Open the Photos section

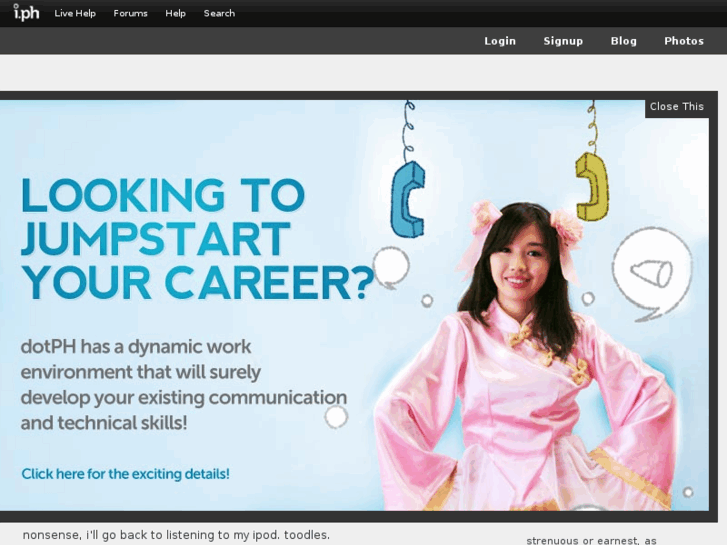684,41
